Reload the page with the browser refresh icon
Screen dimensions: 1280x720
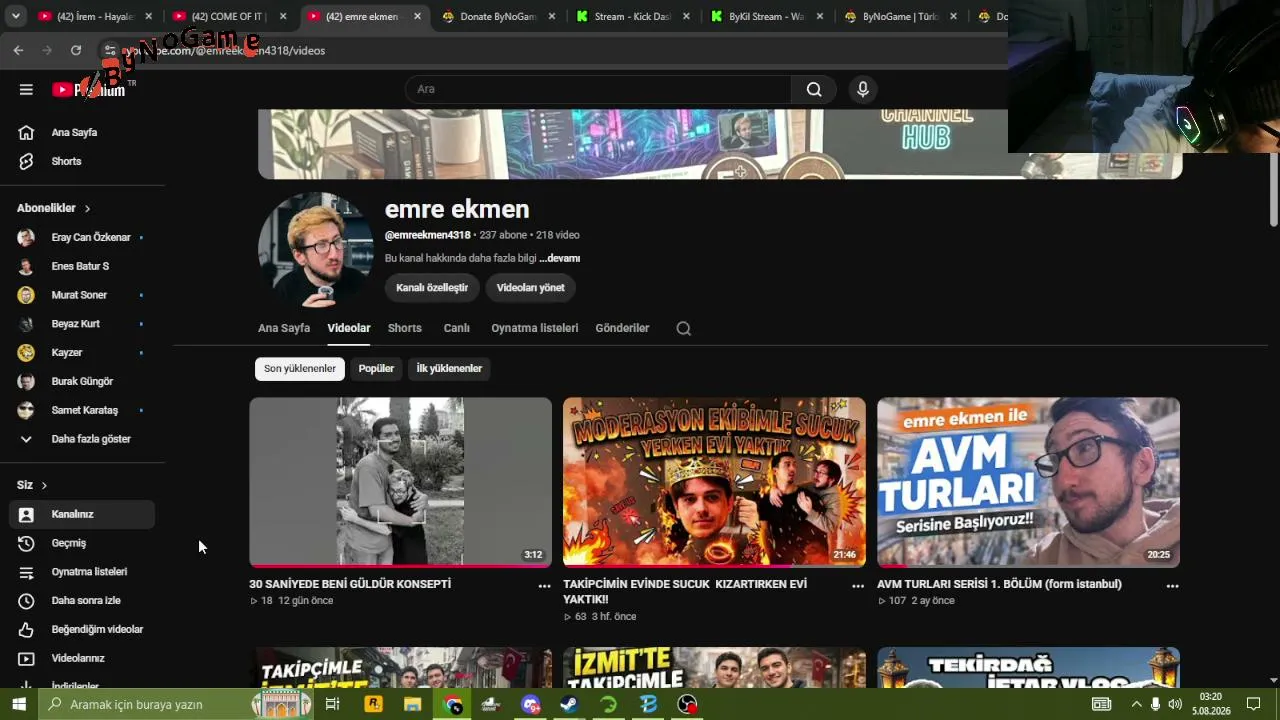click(76, 50)
